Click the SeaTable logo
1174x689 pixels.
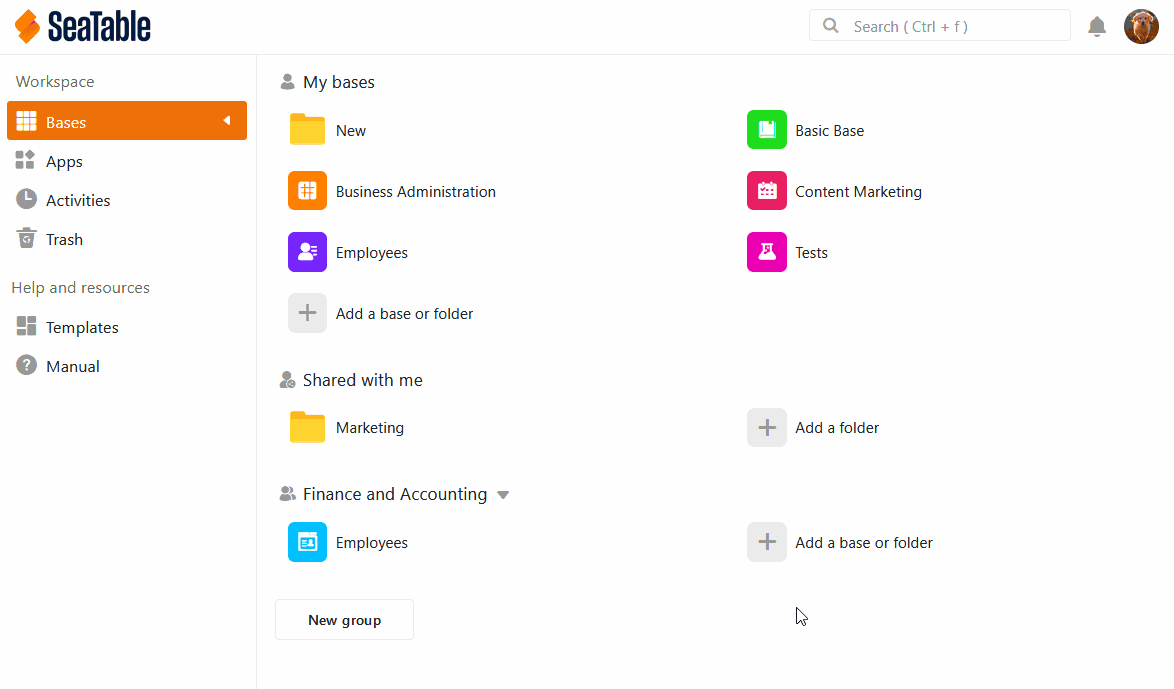click(x=83, y=27)
